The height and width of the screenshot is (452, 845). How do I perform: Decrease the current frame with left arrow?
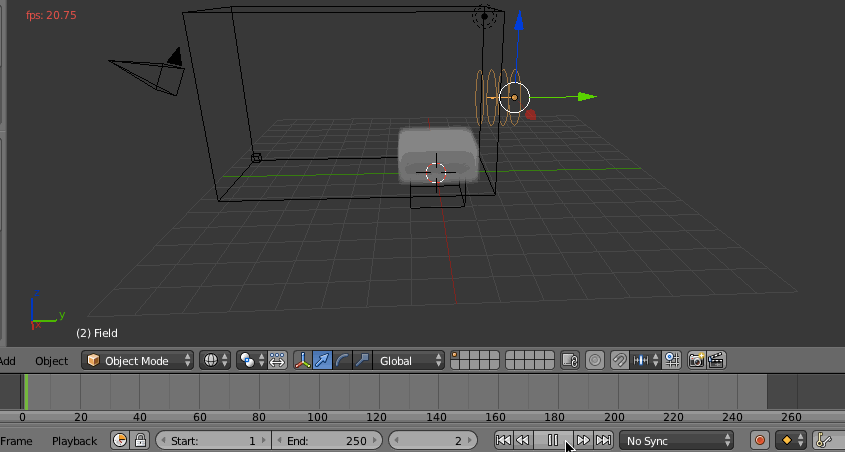click(397, 441)
